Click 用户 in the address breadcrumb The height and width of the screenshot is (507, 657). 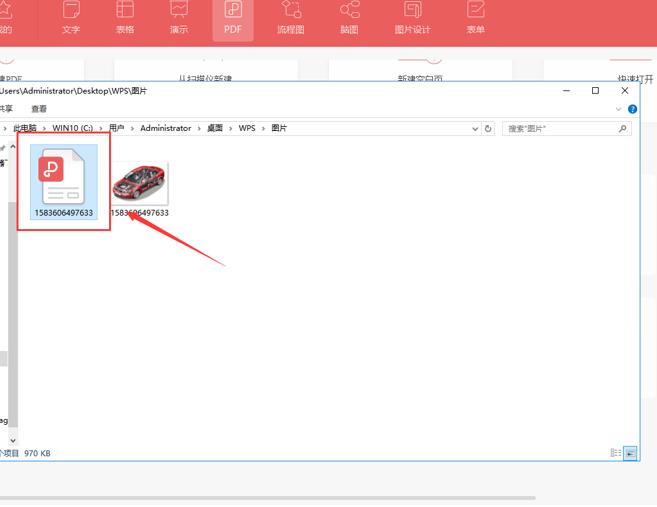116,128
